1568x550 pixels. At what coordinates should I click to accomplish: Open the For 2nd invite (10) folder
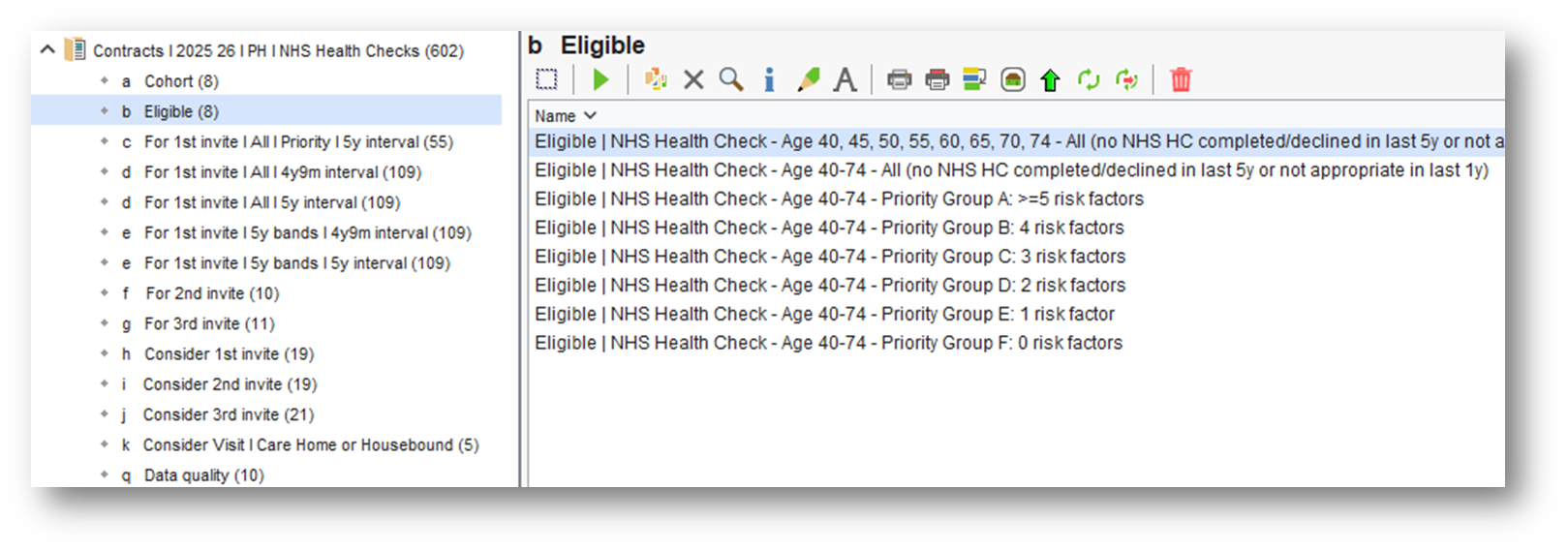(x=212, y=292)
